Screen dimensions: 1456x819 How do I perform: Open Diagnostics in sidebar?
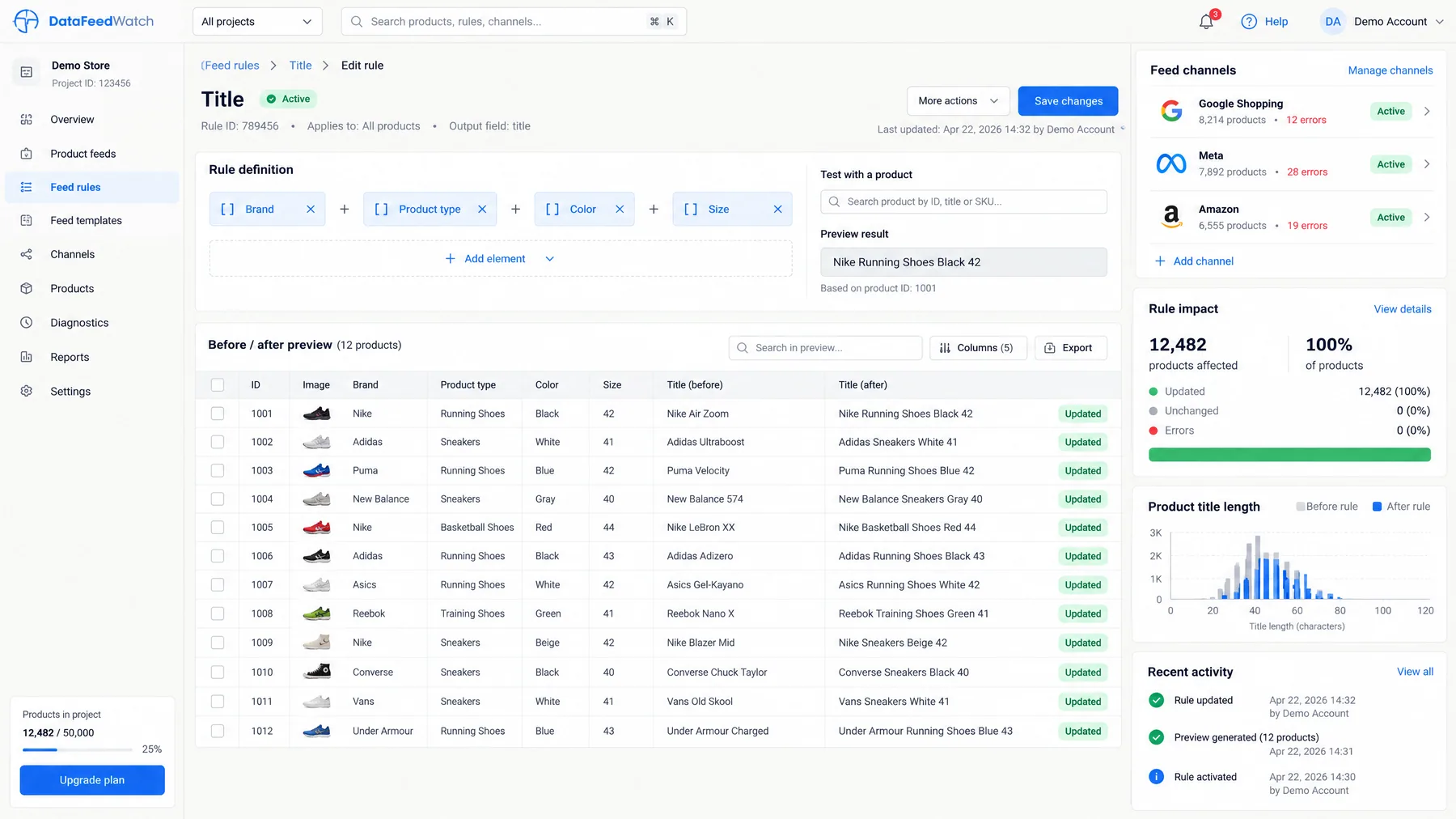[92, 323]
